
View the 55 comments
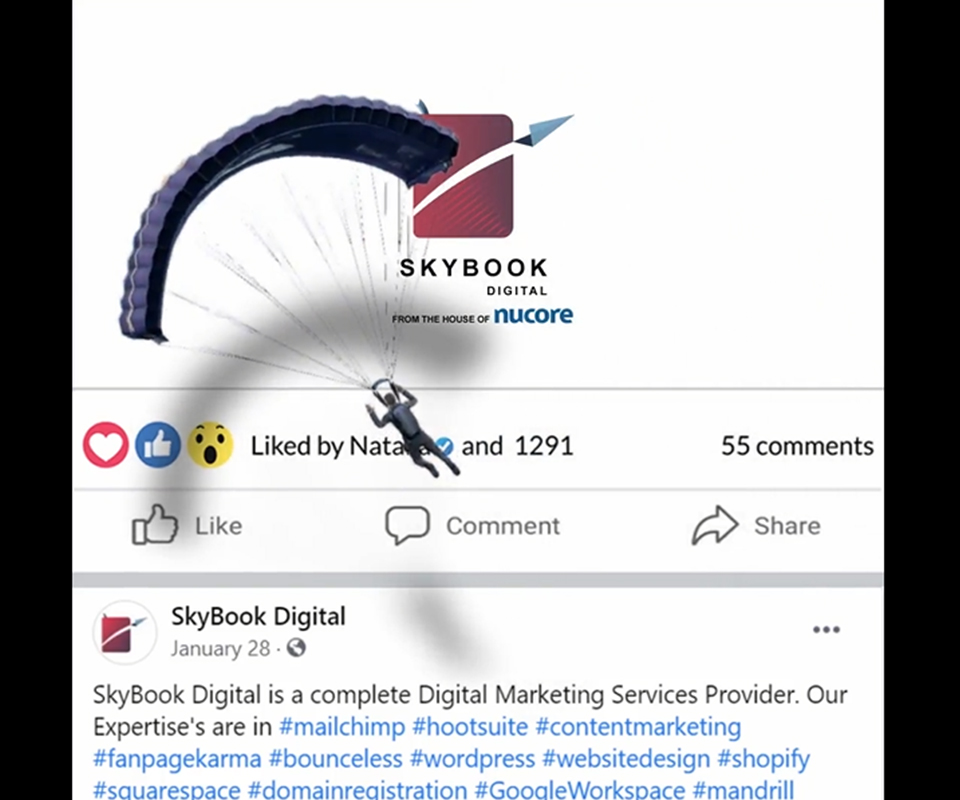click(x=797, y=446)
